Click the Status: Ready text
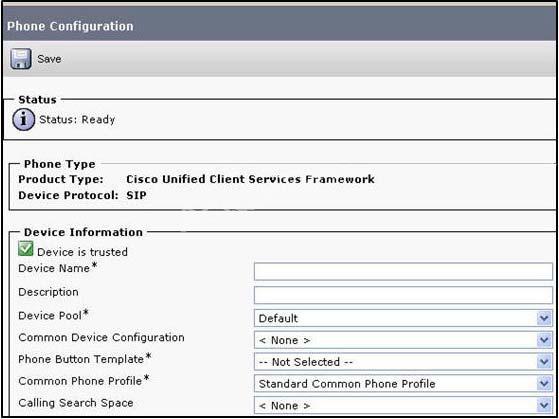Viewport: 559px width, 419px height. point(77,120)
